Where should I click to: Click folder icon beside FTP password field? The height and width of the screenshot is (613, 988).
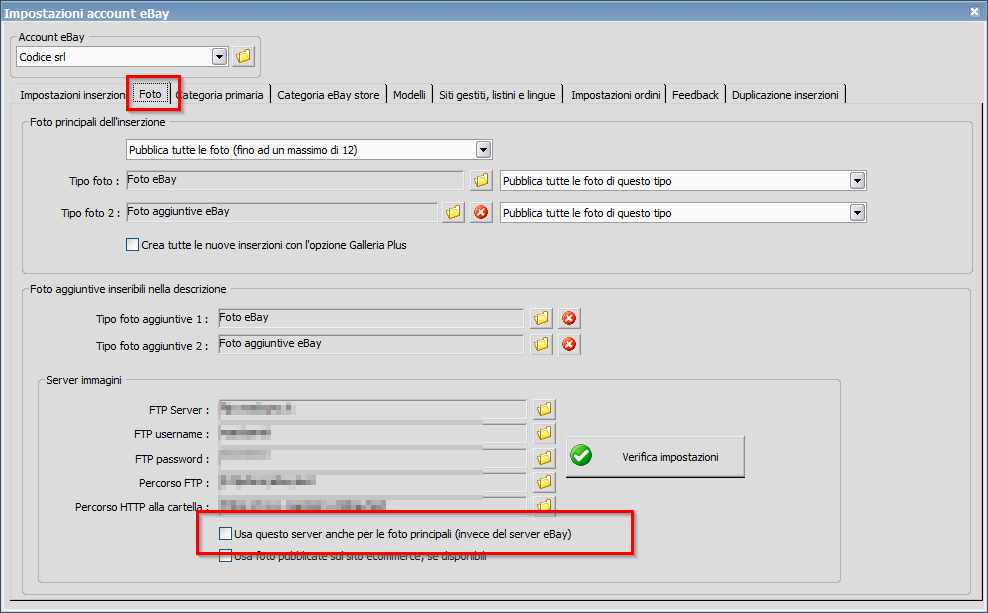[544, 458]
